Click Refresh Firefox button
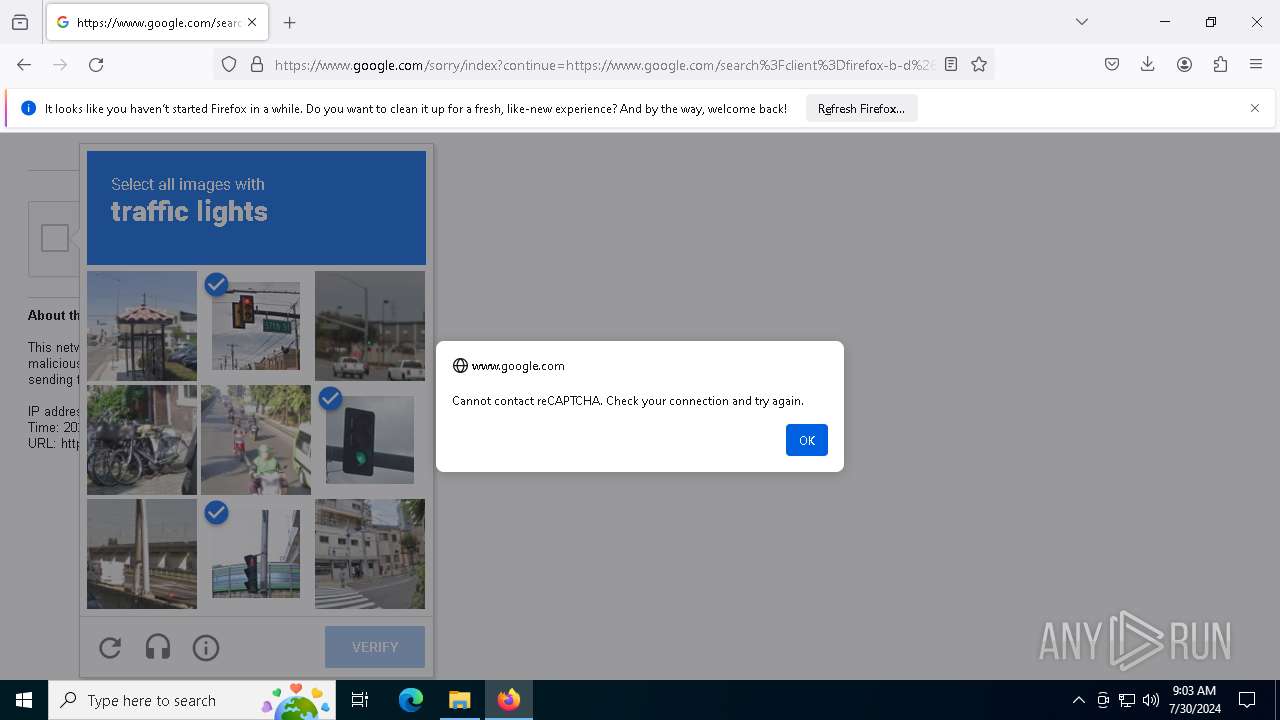 (x=861, y=108)
